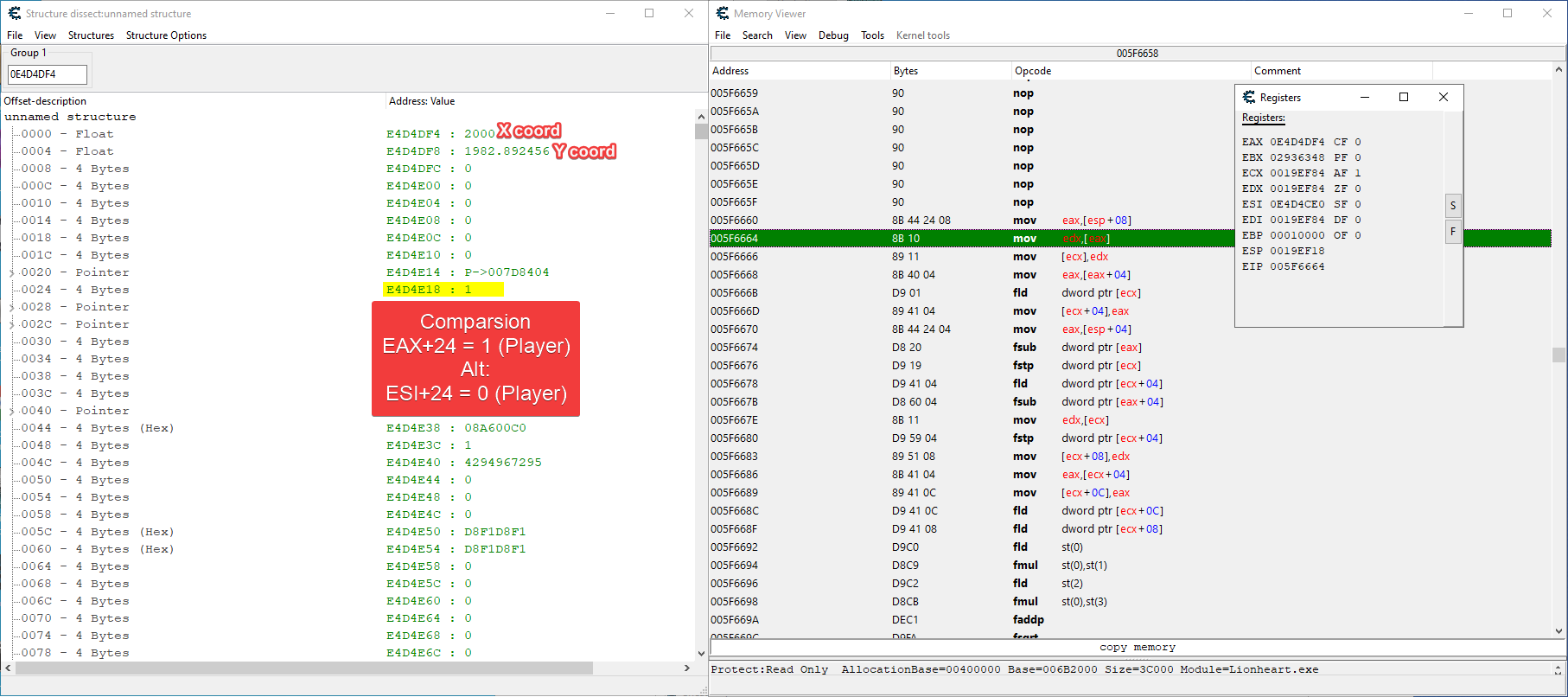
Task: Click the structure list scroll-up arrow
Action: 700,117
